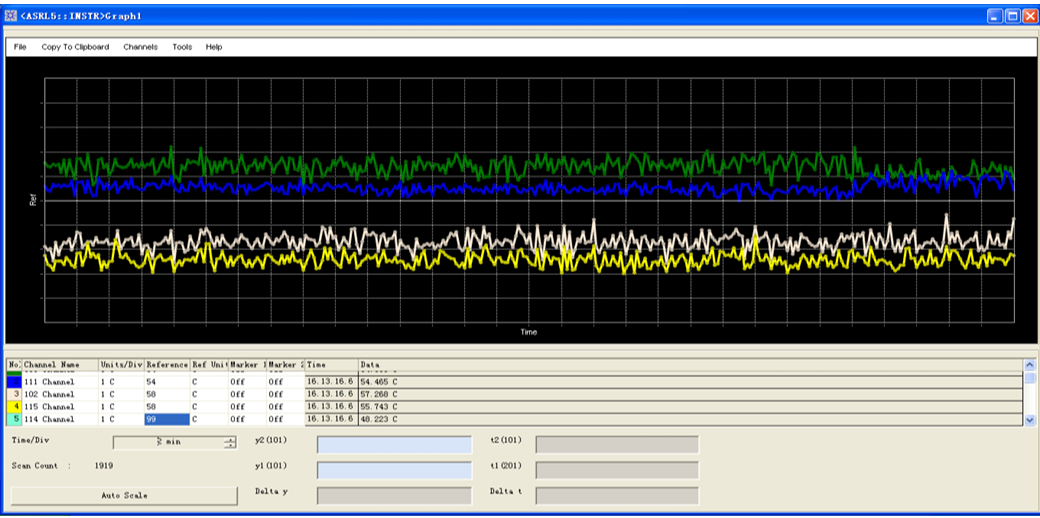Image resolution: width=1040 pixels, height=518 pixels.
Task: Click the blue swatch for 111 Channel
Action: point(14,382)
